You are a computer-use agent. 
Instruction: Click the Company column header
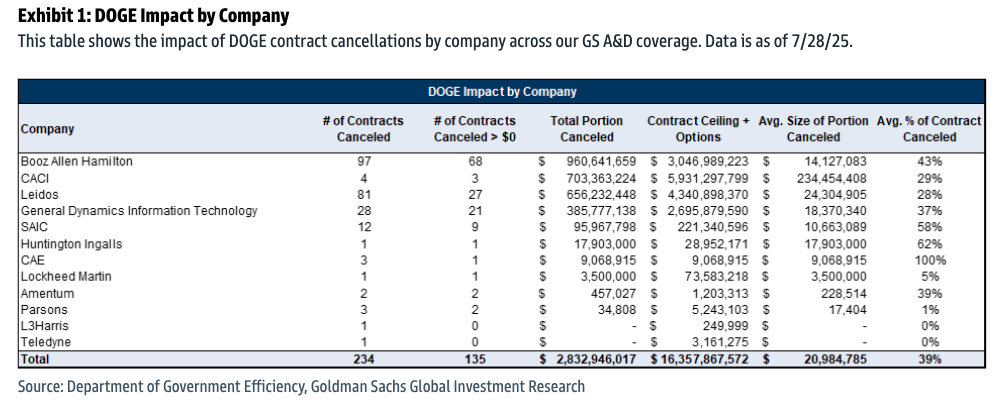47,129
